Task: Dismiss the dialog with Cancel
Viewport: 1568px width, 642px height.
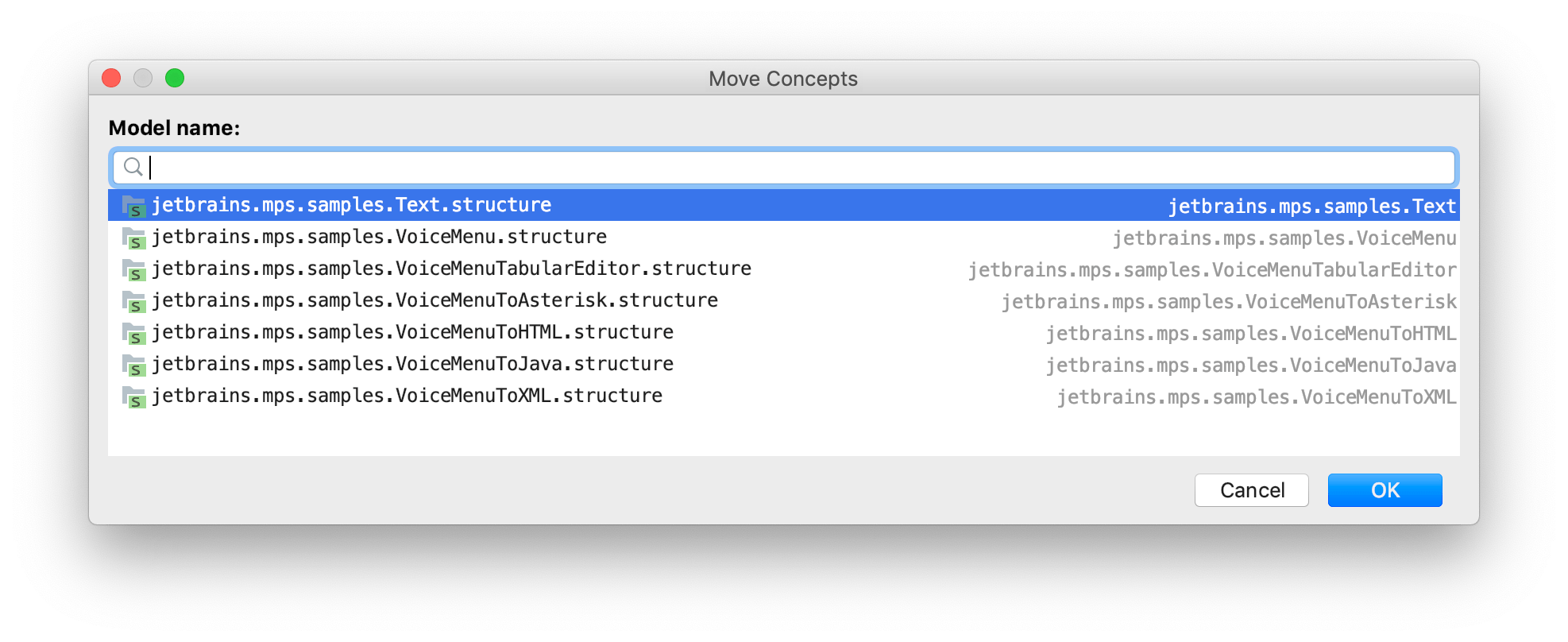Action: point(1251,490)
